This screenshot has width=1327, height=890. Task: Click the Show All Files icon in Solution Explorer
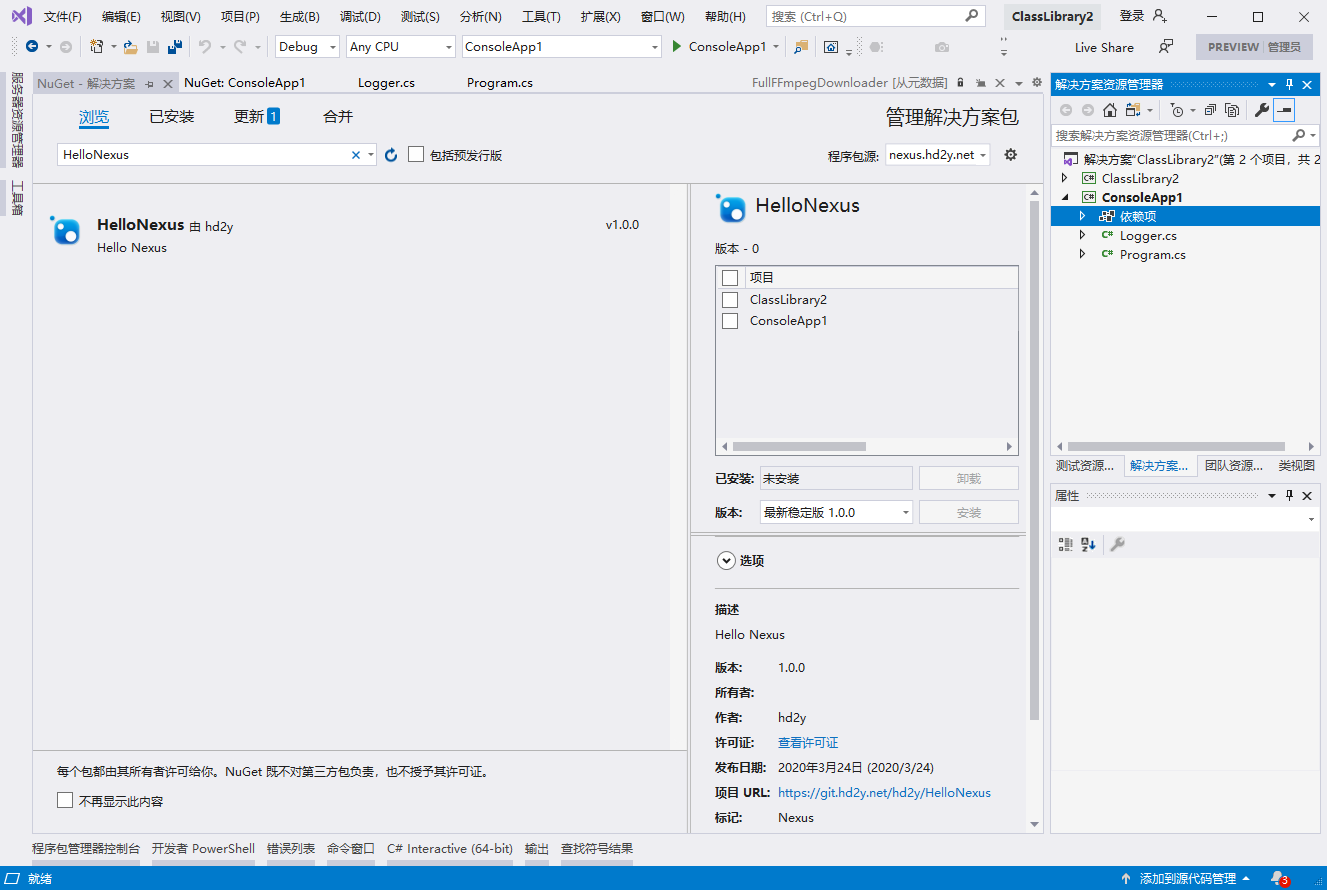point(1233,110)
